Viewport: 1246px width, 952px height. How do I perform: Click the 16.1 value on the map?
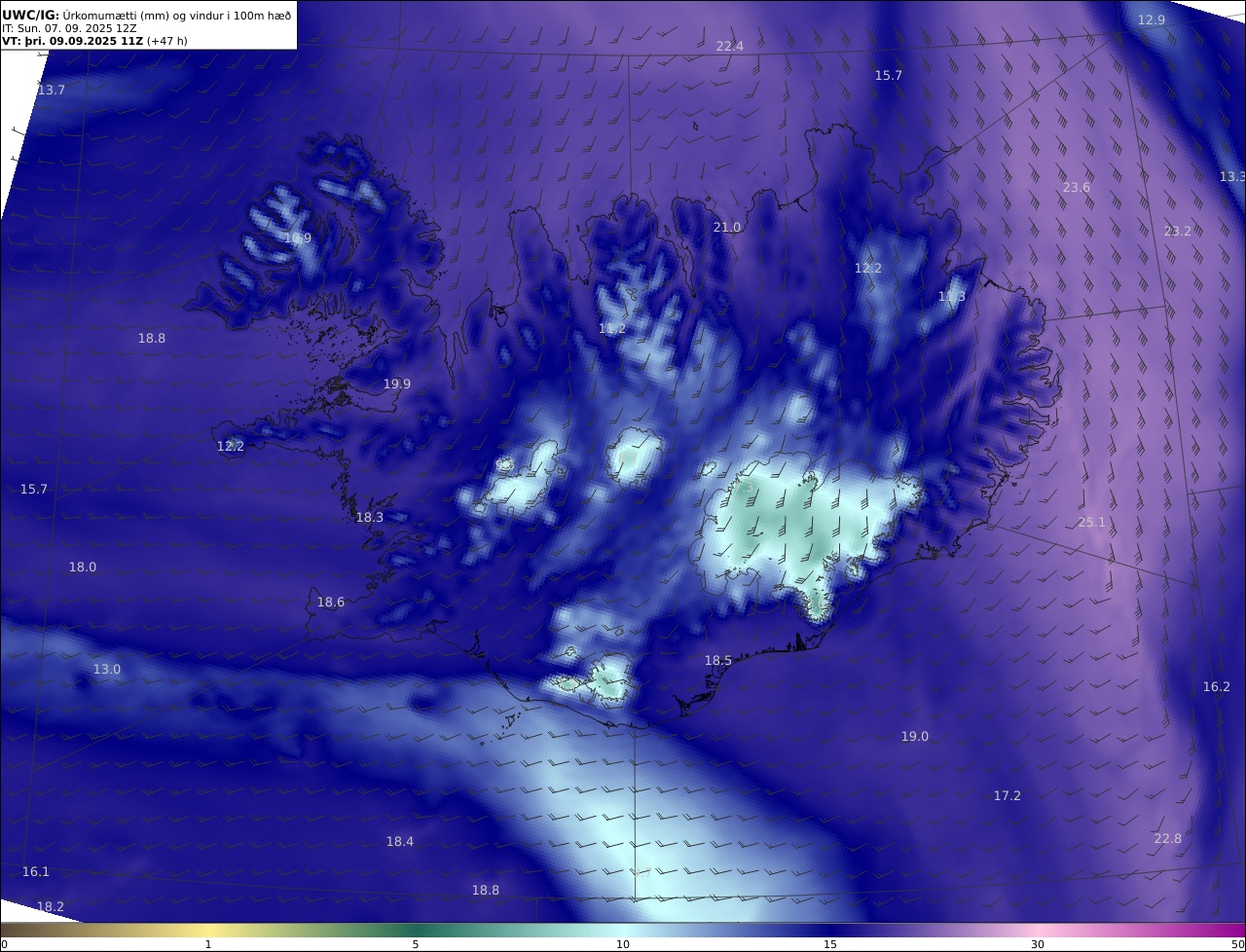(35, 871)
